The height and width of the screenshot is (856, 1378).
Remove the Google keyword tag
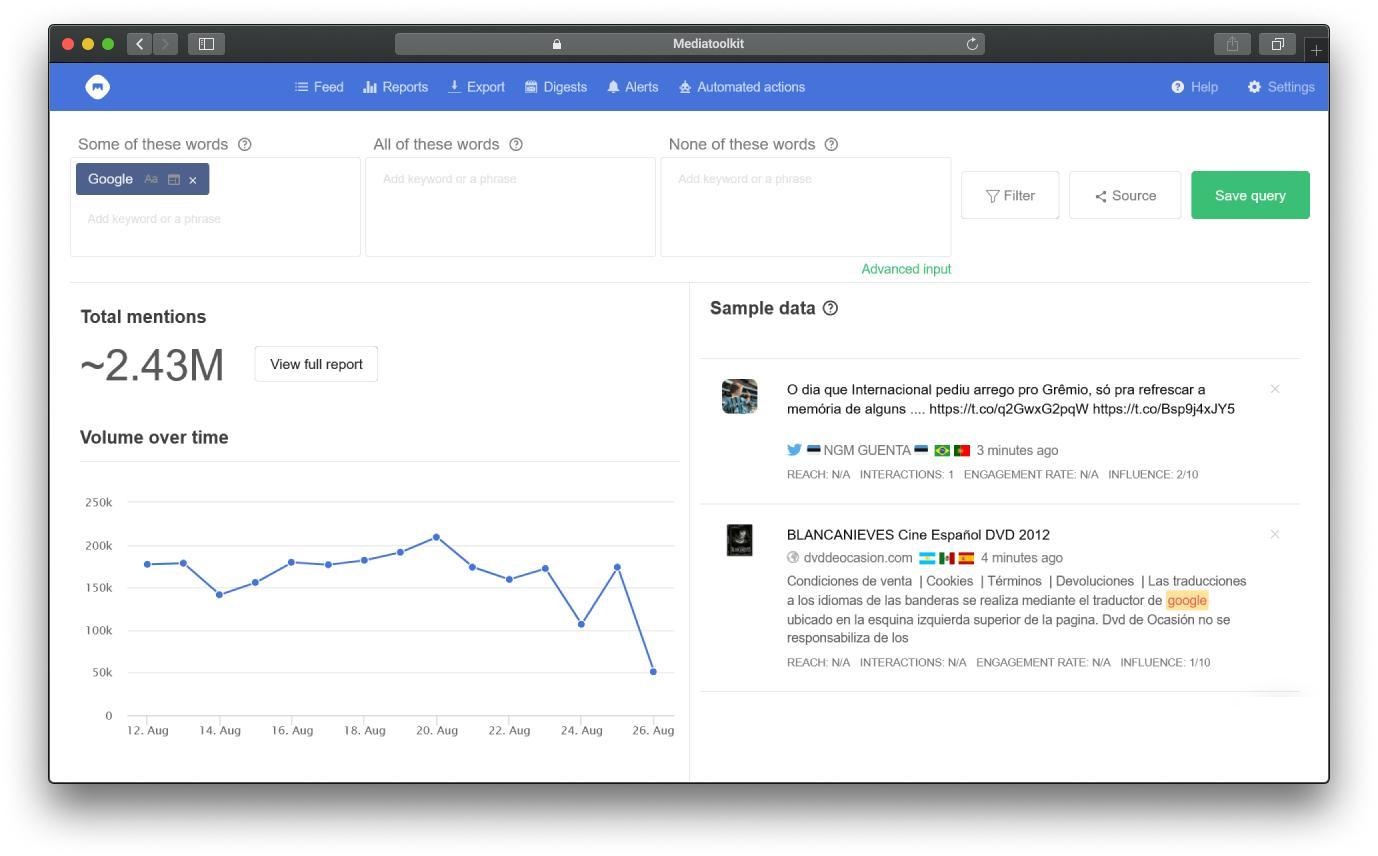(193, 180)
